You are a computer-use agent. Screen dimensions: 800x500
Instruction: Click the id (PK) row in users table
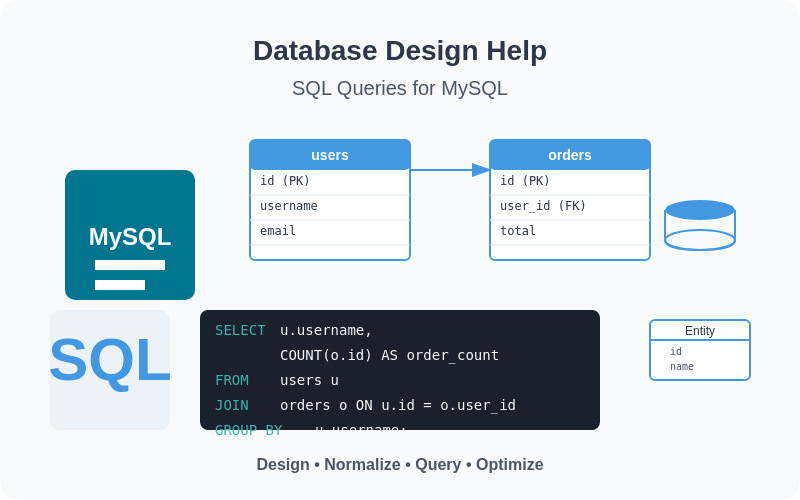coord(330,181)
